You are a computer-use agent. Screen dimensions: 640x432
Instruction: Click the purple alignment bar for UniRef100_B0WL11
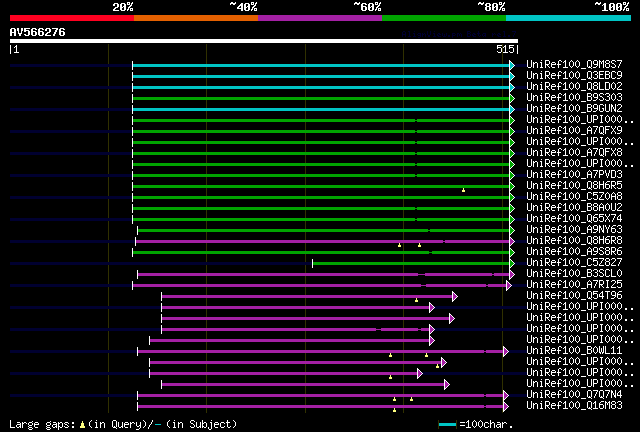tap(320, 352)
